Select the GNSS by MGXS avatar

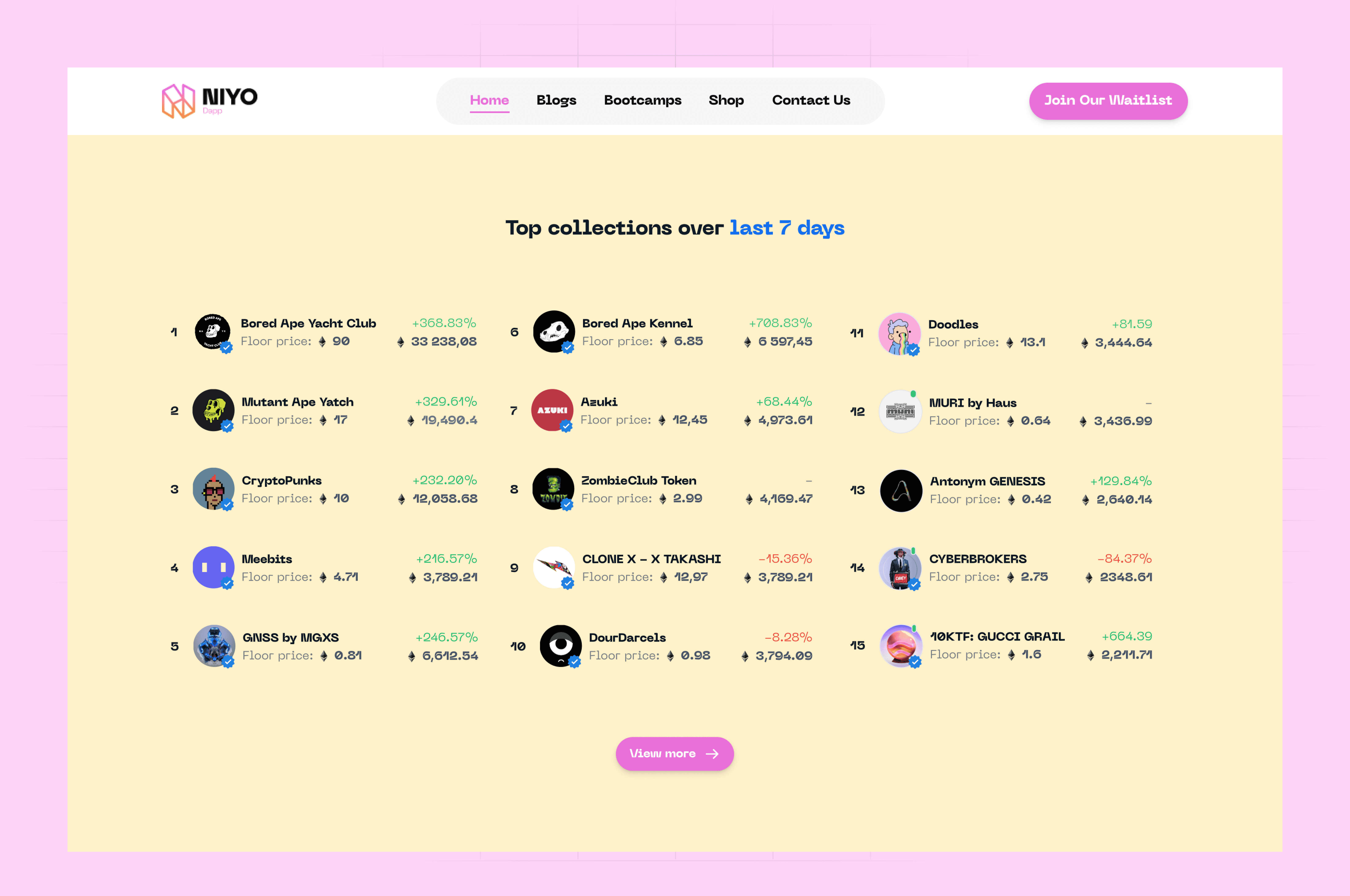214,646
